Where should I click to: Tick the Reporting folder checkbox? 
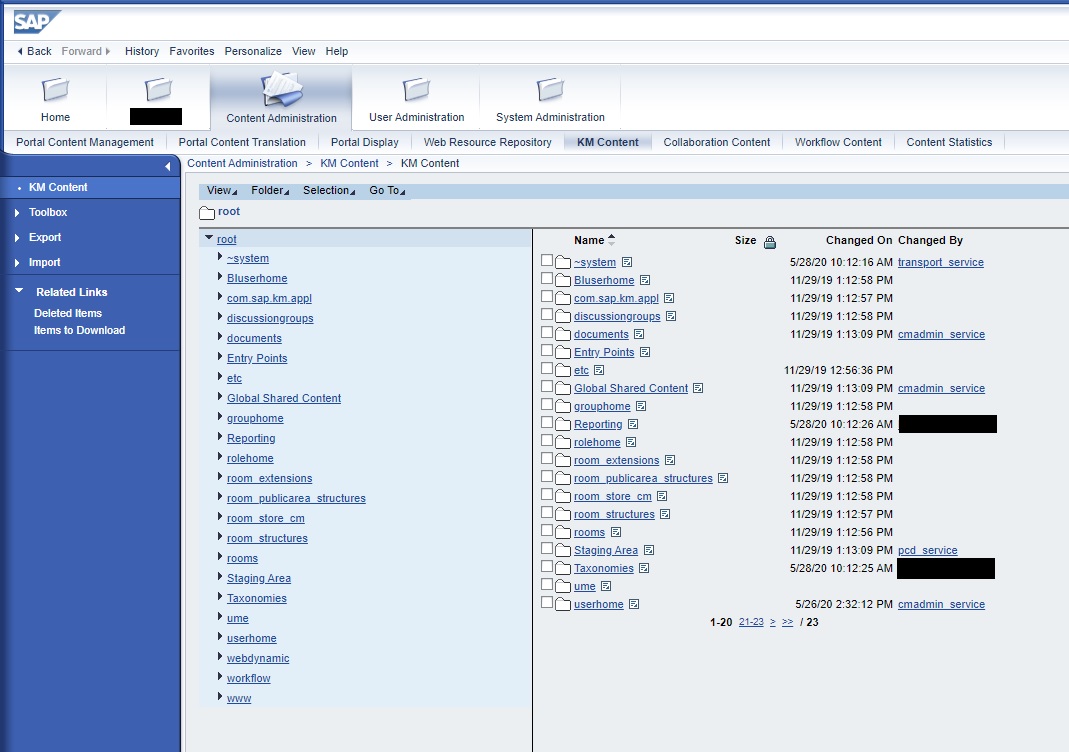pyautogui.click(x=547, y=422)
